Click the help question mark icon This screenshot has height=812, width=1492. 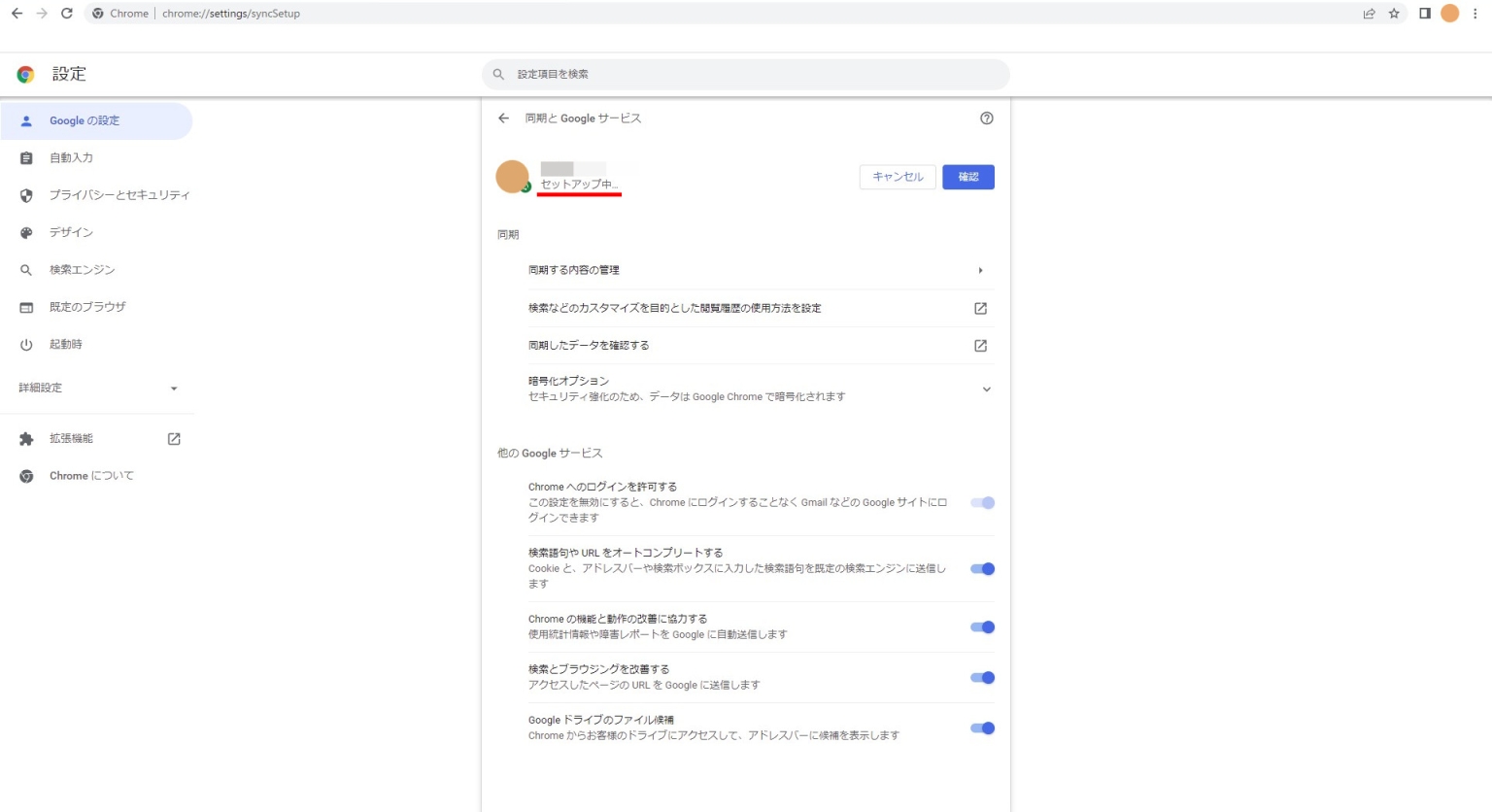[x=986, y=118]
